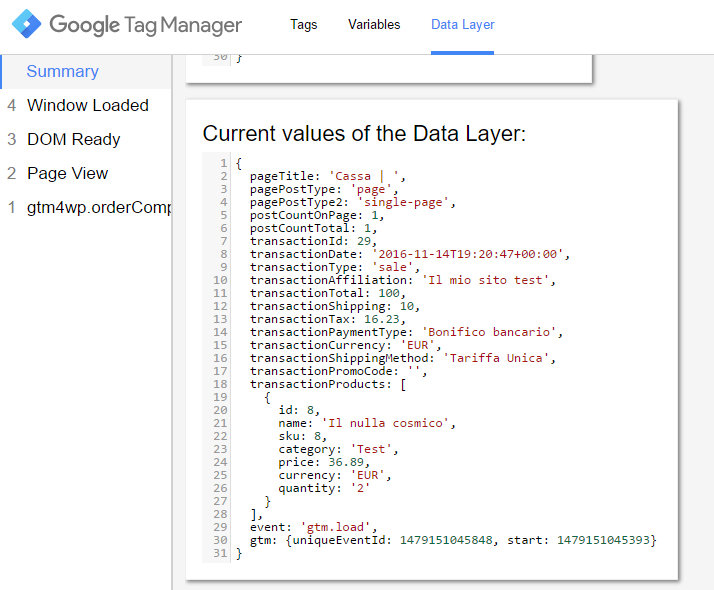Image resolution: width=714 pixels, height=590 pixels.
Task: Click the pagePostType 'page' line
Action: point(324,189)
